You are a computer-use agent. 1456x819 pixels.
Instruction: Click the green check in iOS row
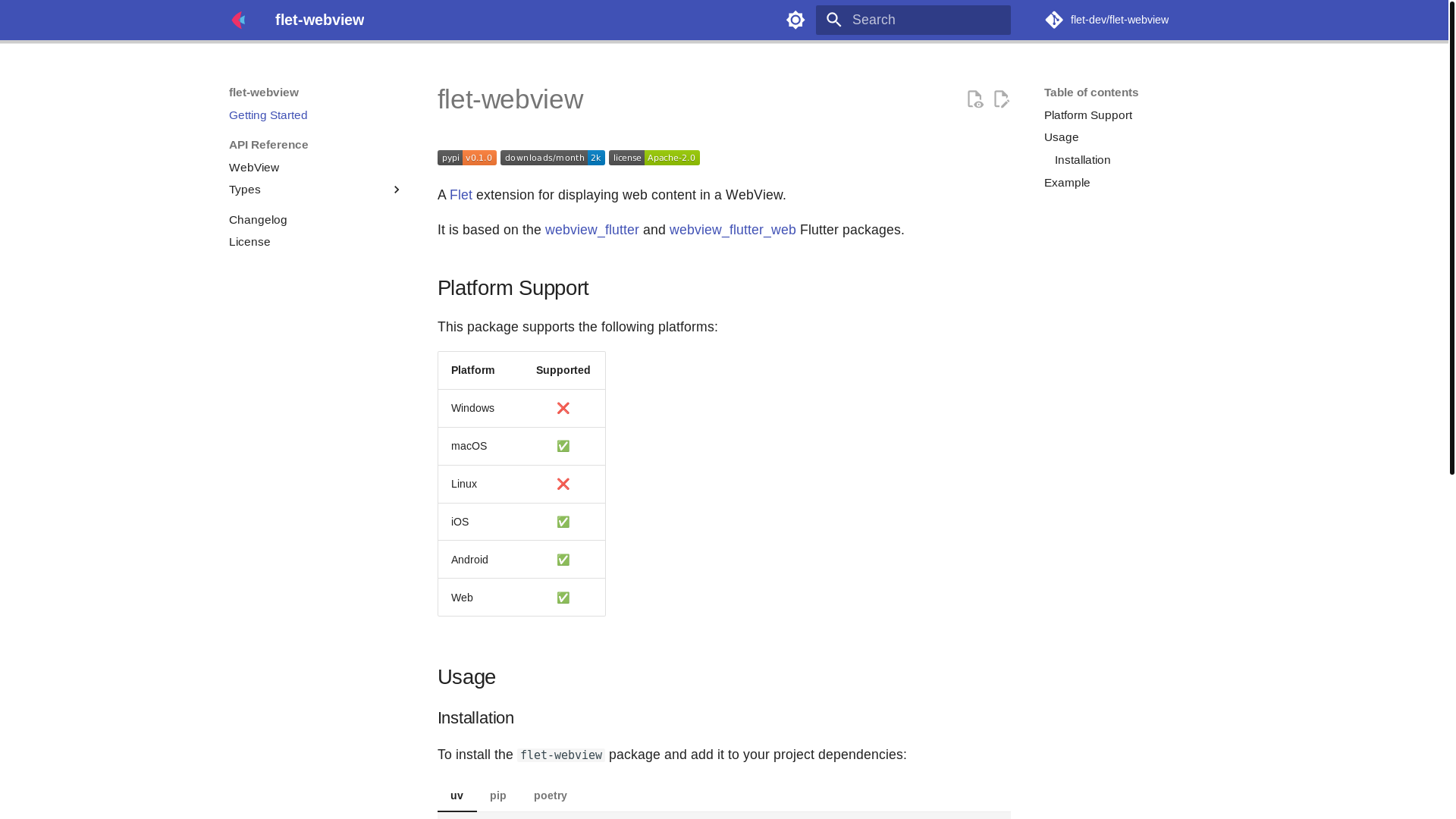563,522
